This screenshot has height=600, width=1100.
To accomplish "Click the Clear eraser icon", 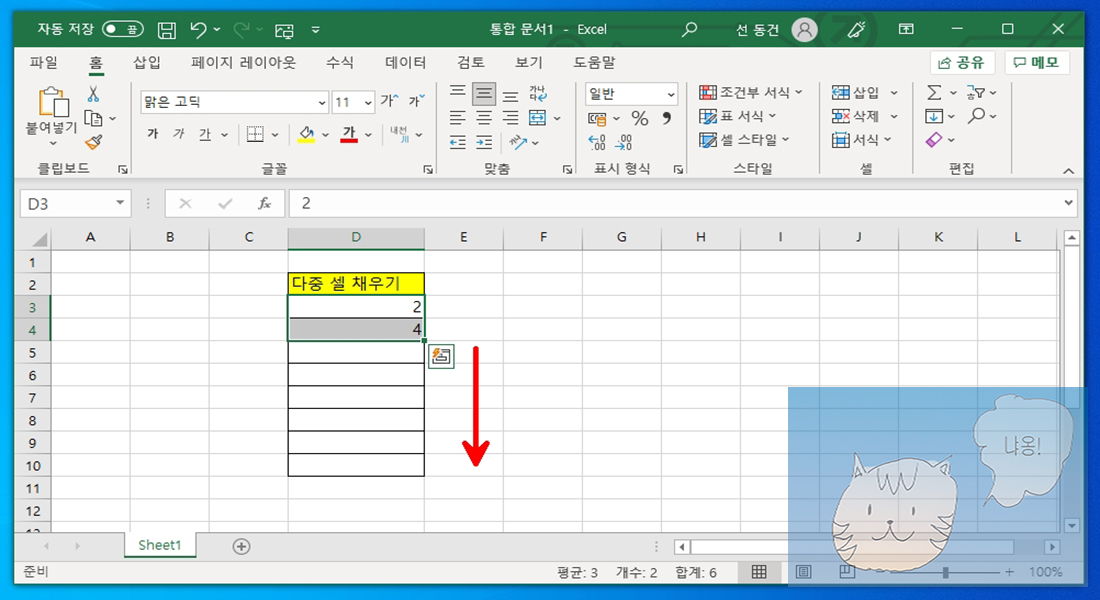I will coord(934,140).
